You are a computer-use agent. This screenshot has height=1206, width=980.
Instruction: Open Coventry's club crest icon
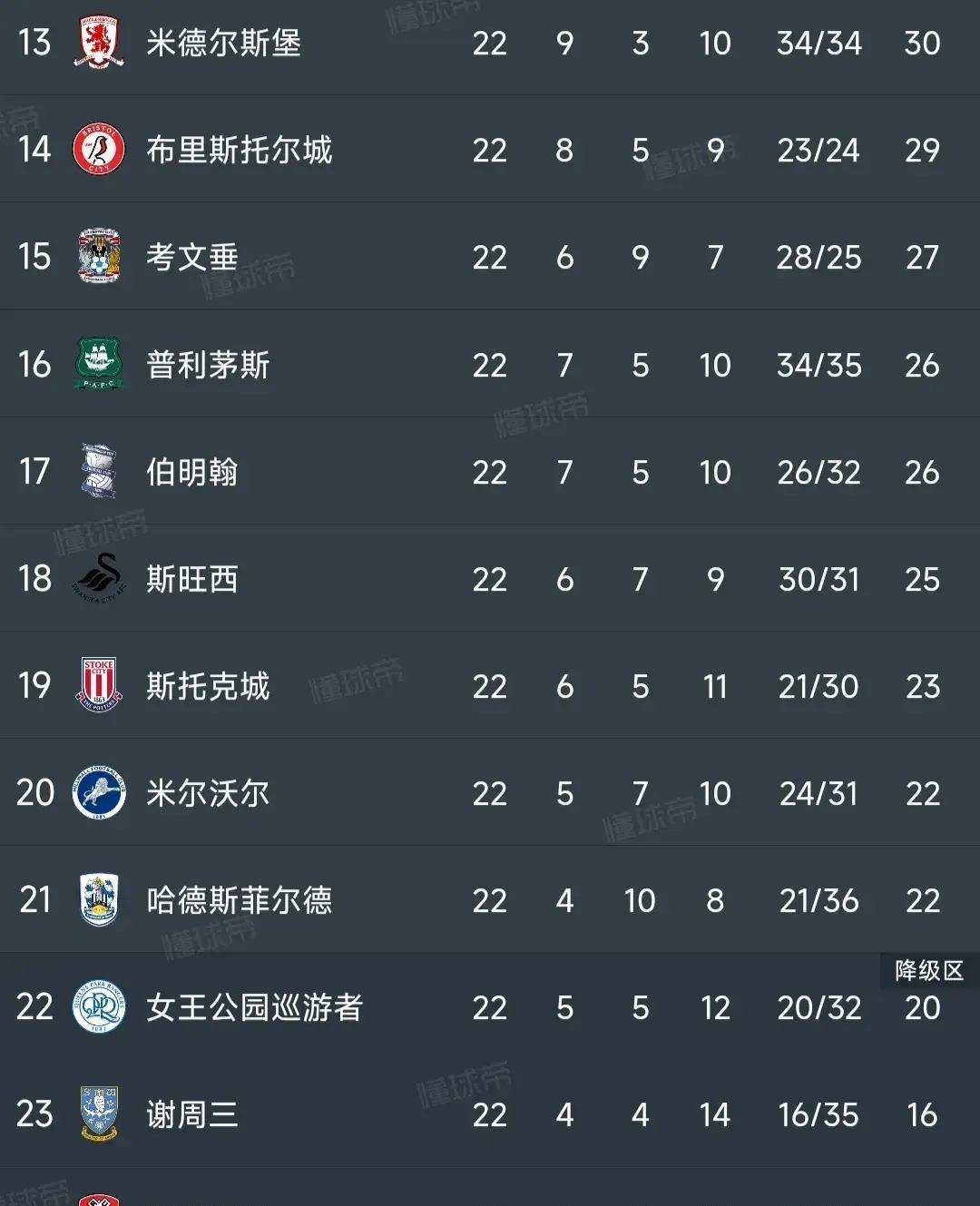coord(100,257)
